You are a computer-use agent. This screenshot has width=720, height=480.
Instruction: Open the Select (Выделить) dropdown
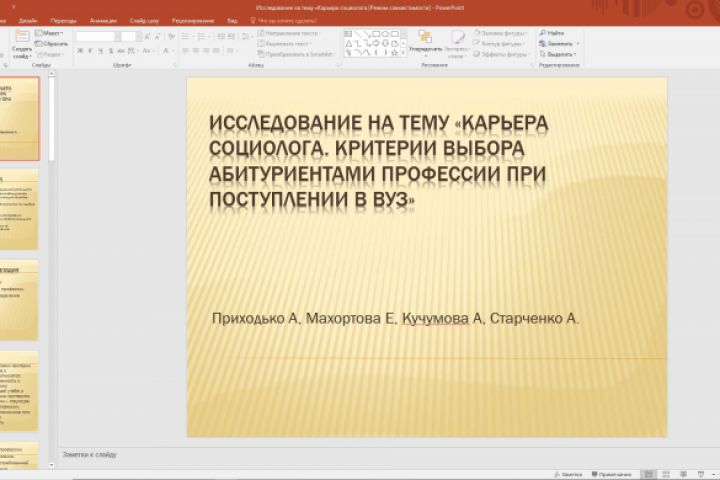tap(558, 54)
